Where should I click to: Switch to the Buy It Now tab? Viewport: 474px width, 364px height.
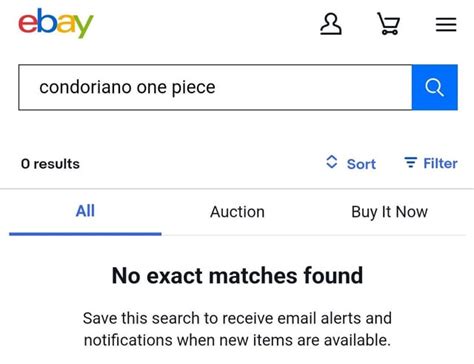coord(389,212)
